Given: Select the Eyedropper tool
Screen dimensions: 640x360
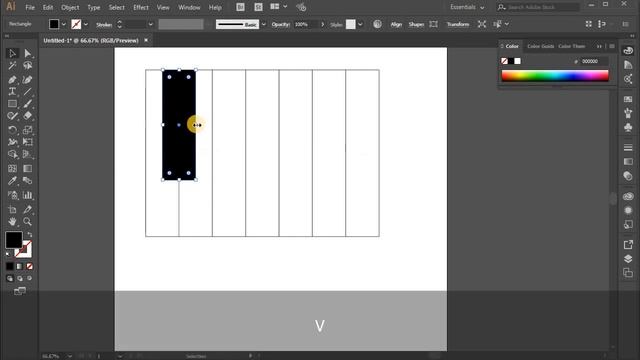Looking at the screenshot, I should point(12,180).
